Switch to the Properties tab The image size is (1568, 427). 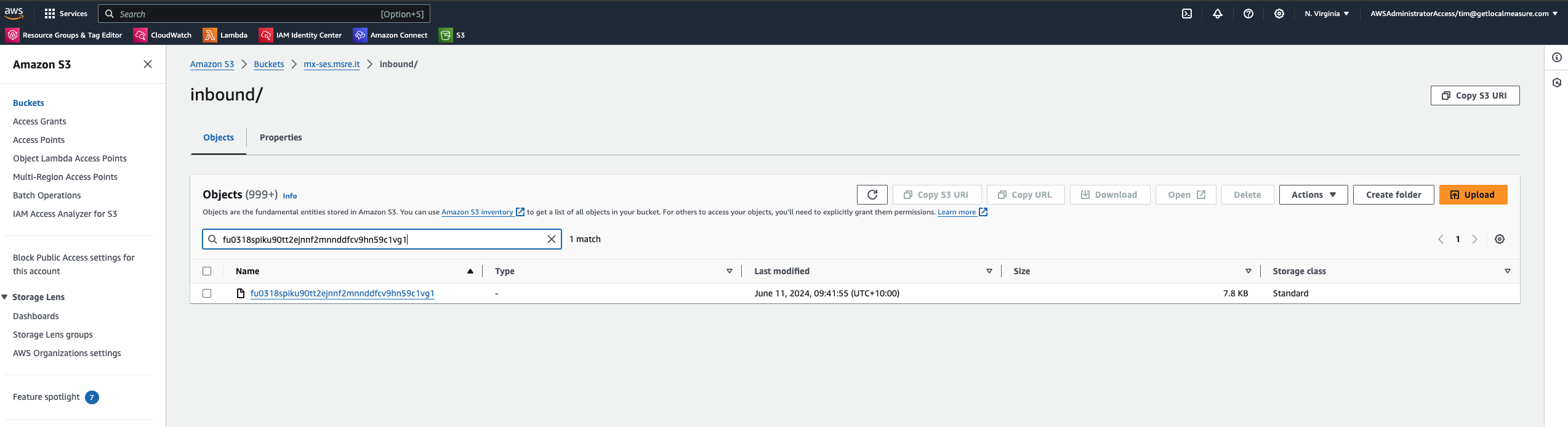click(x=281, y=137)
